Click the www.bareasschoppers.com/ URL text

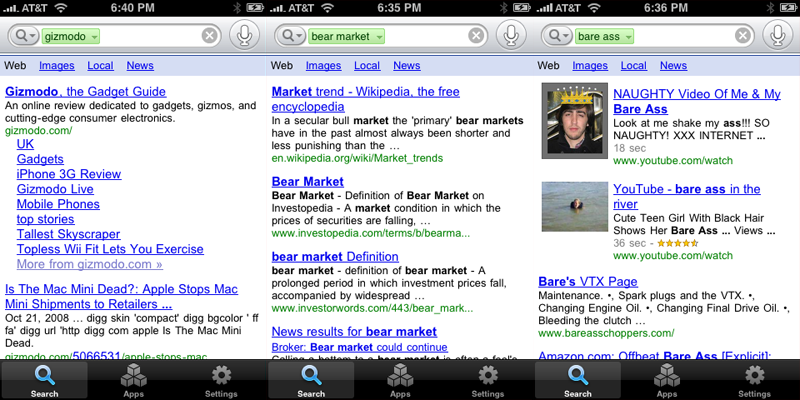coord(606,333)
